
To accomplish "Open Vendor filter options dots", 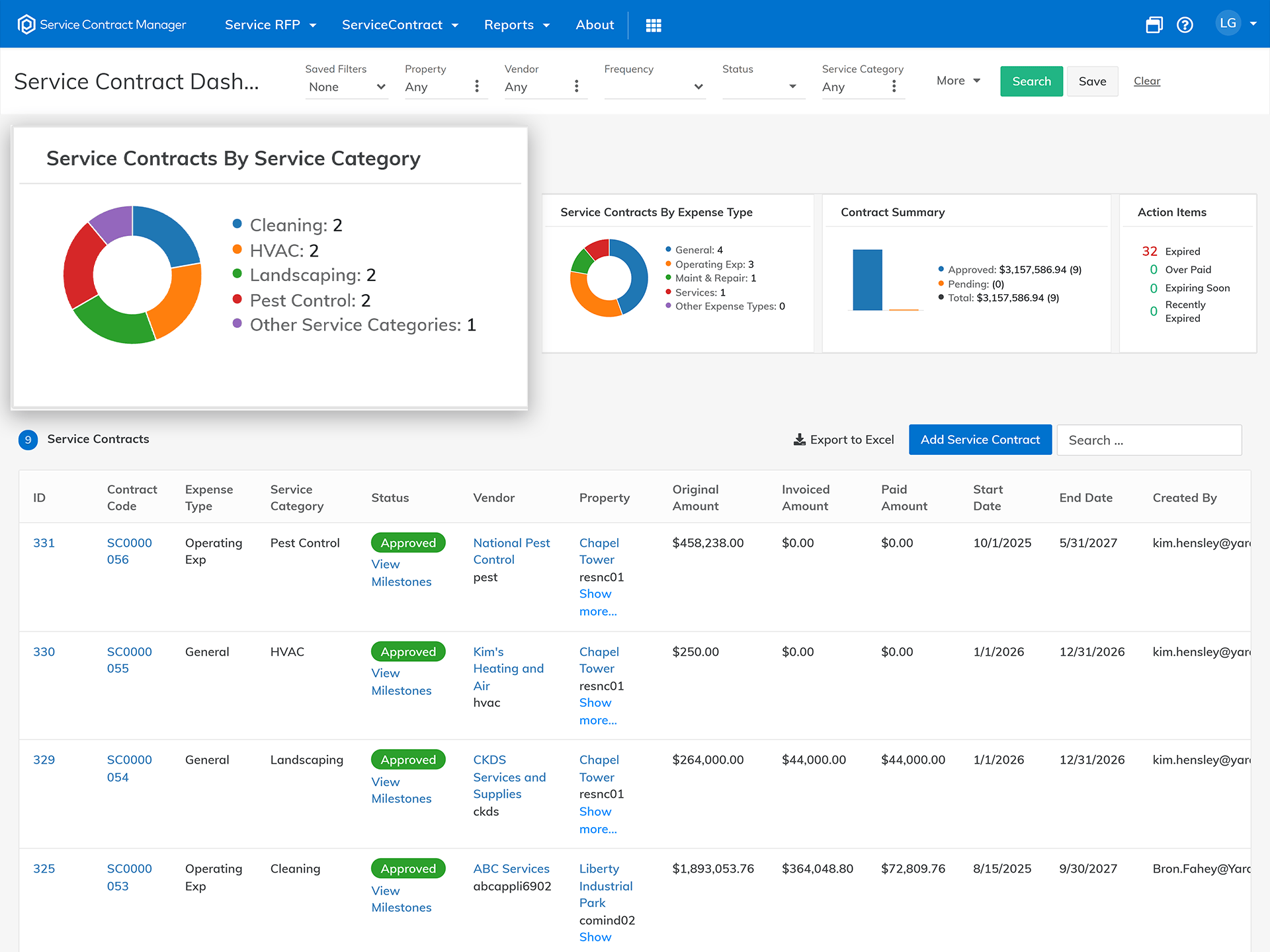I will point(577,87).
